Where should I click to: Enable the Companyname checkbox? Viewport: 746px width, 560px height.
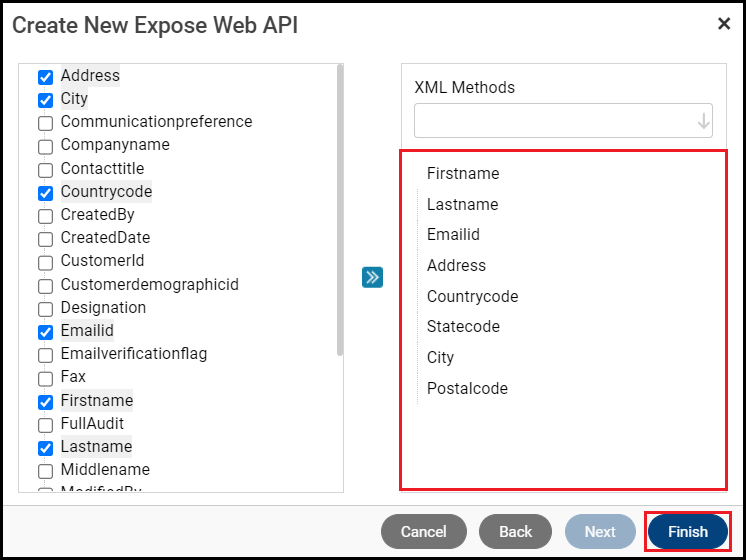pos(45,146)
